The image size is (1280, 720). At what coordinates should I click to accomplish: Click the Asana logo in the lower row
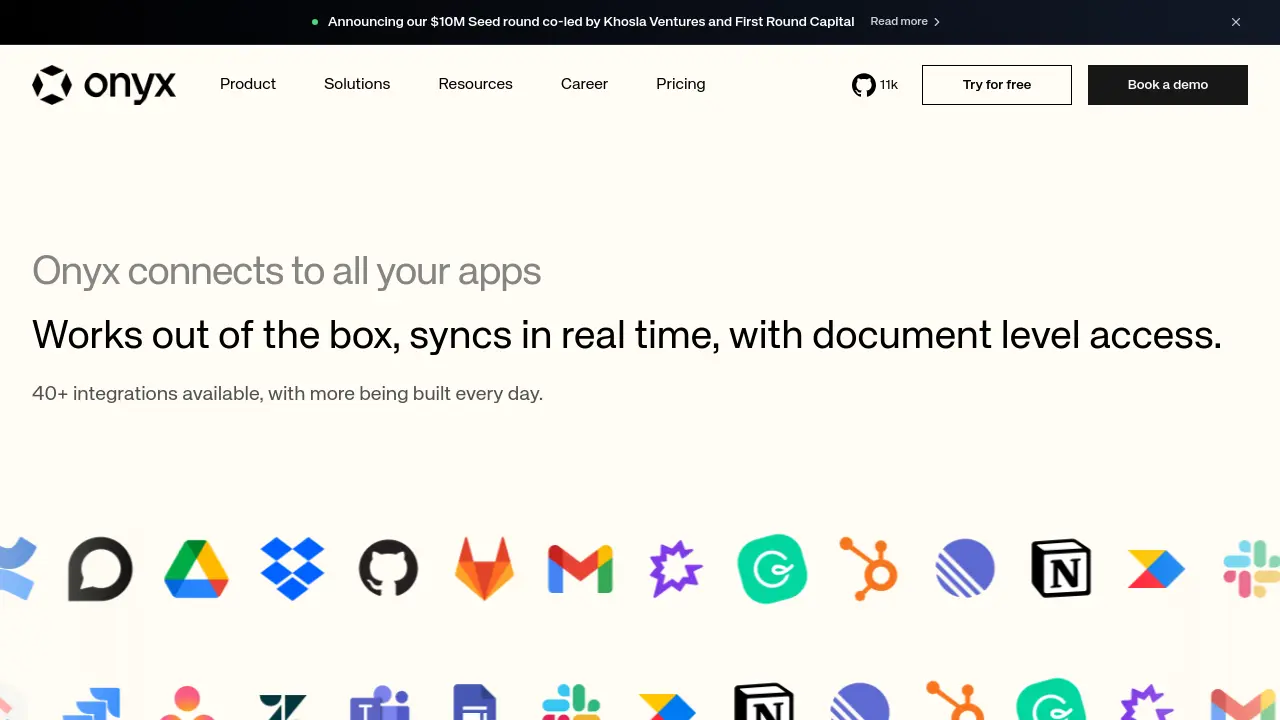pos(187,703)
